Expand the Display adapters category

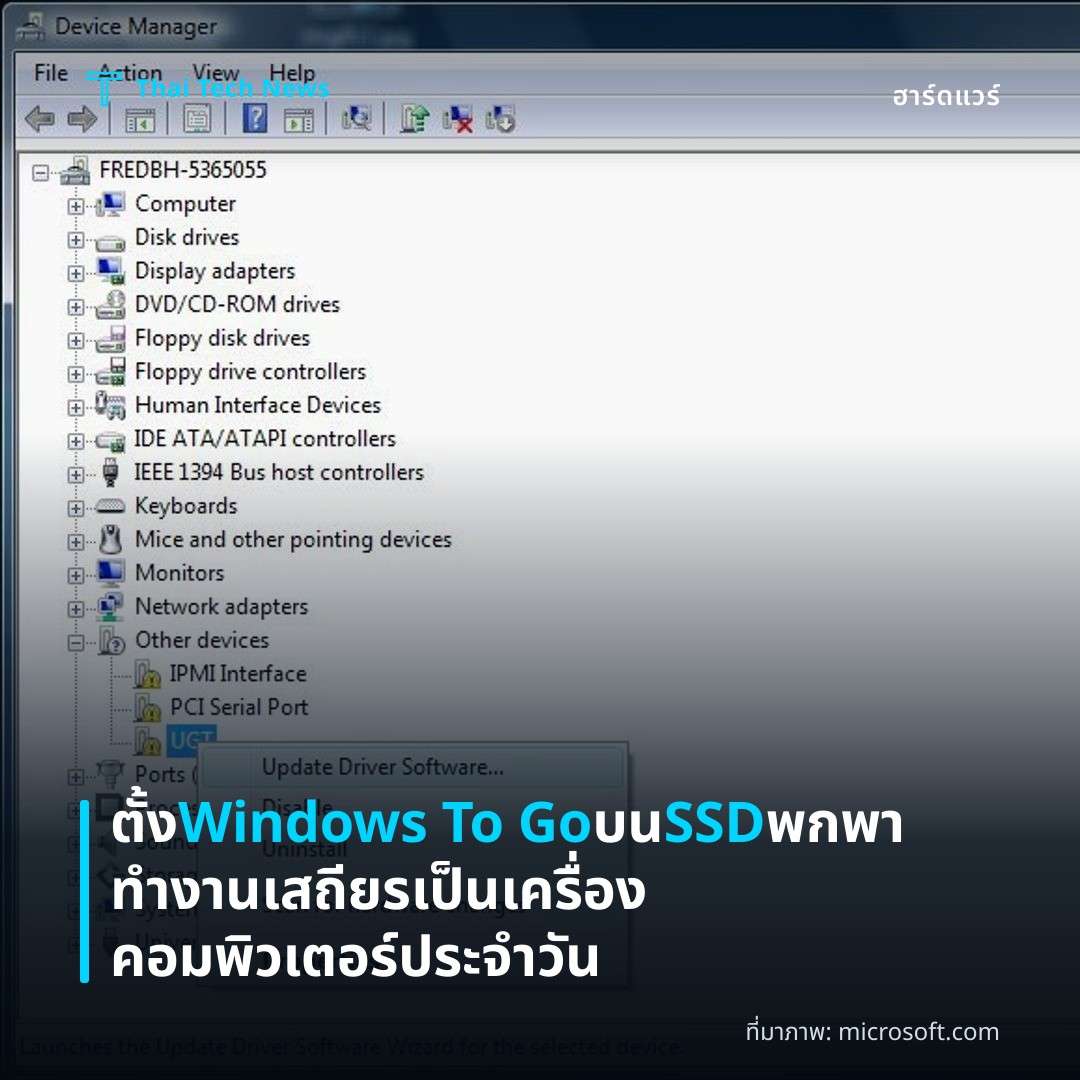[76, 273]
